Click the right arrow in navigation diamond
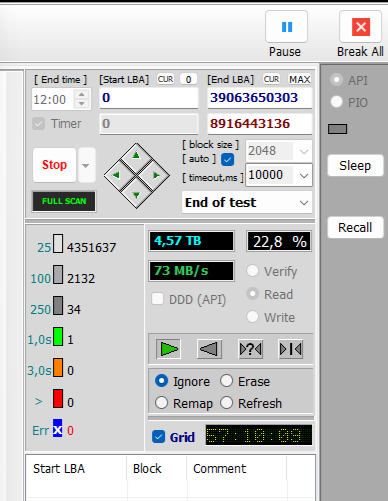The image size is (388, 501). pyautogui.click(x=156, y=175)
